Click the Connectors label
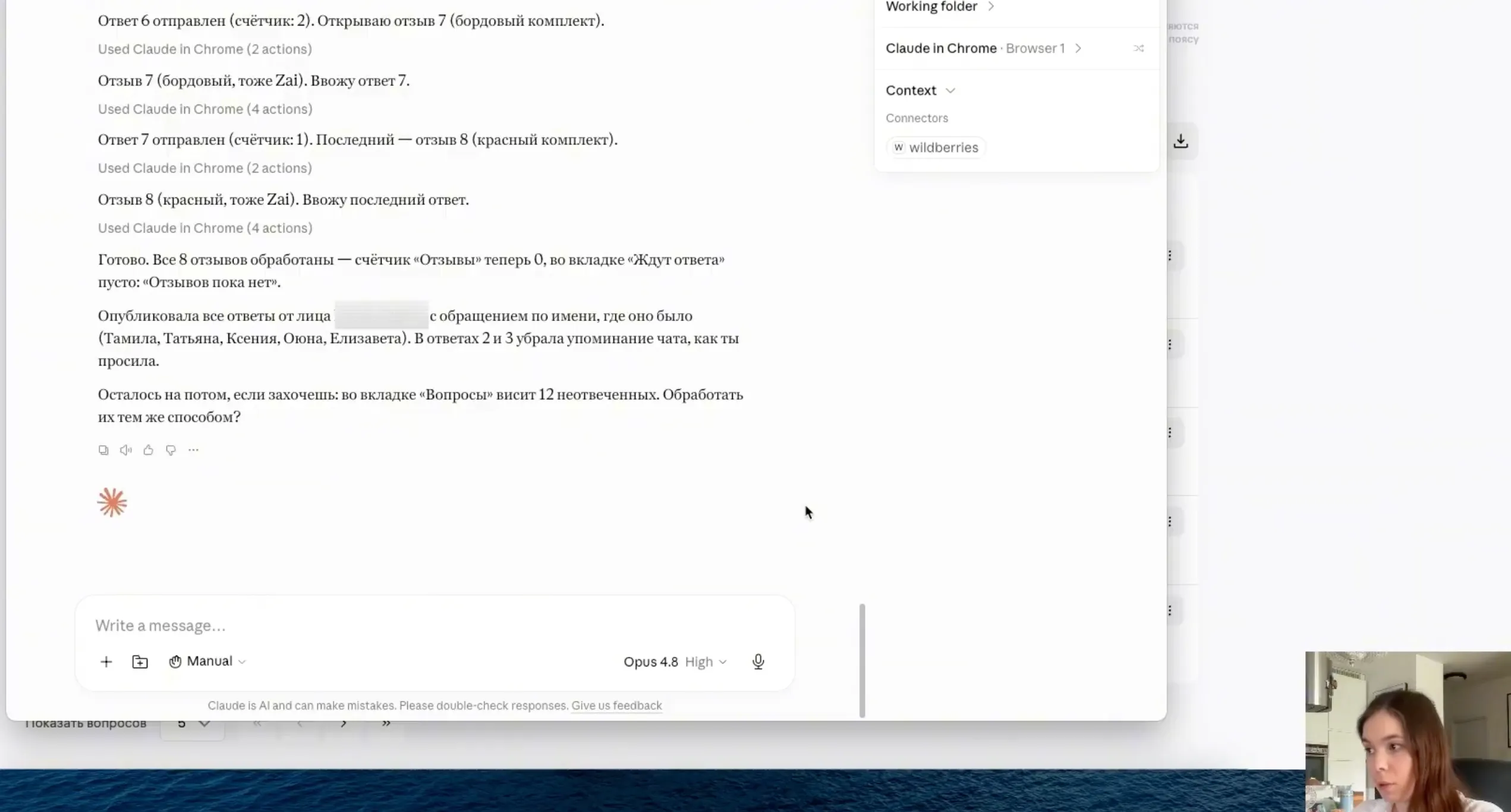1511x812 pixels. pos(917,118)
